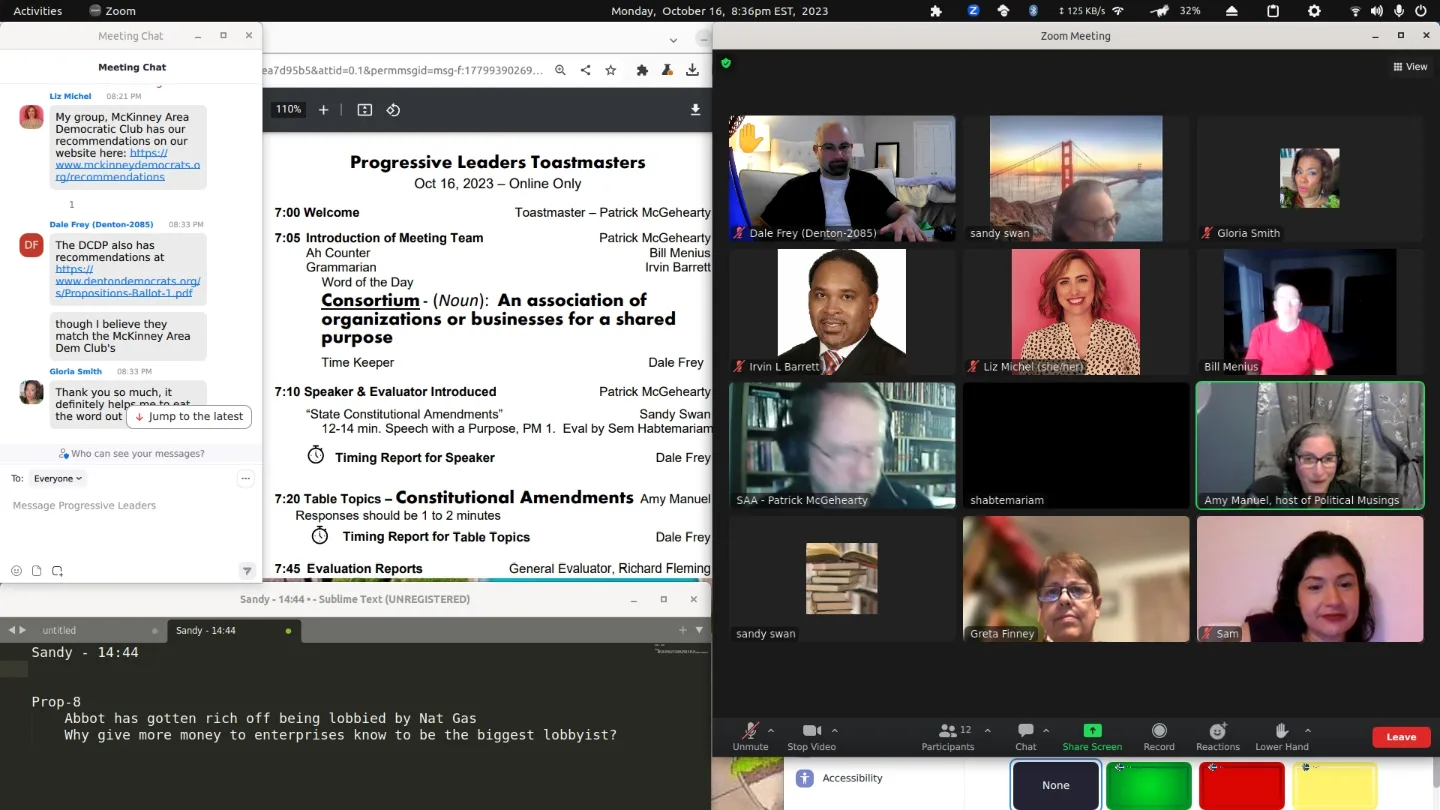Viewport: 1440px width, 810px height.
Task: Select the Sandy - 14:44 Sublime tab
Action: point(234,631)
